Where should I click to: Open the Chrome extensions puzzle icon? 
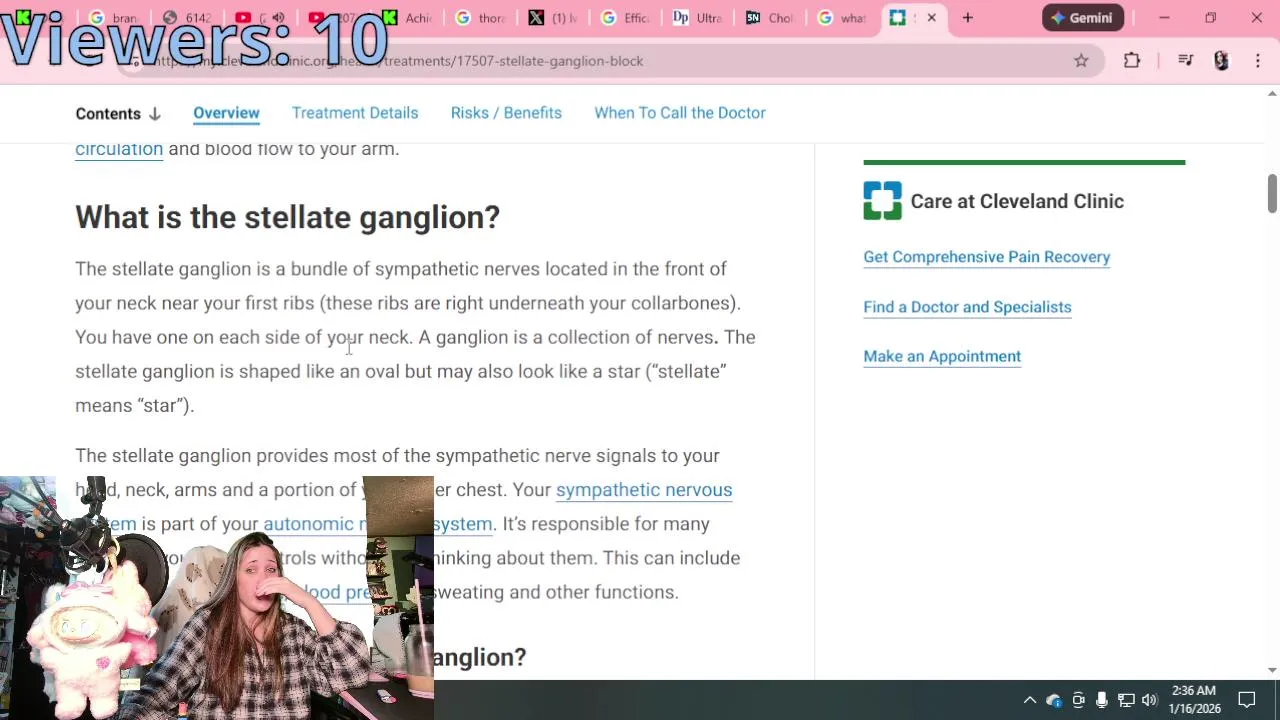pos(1132,61)
